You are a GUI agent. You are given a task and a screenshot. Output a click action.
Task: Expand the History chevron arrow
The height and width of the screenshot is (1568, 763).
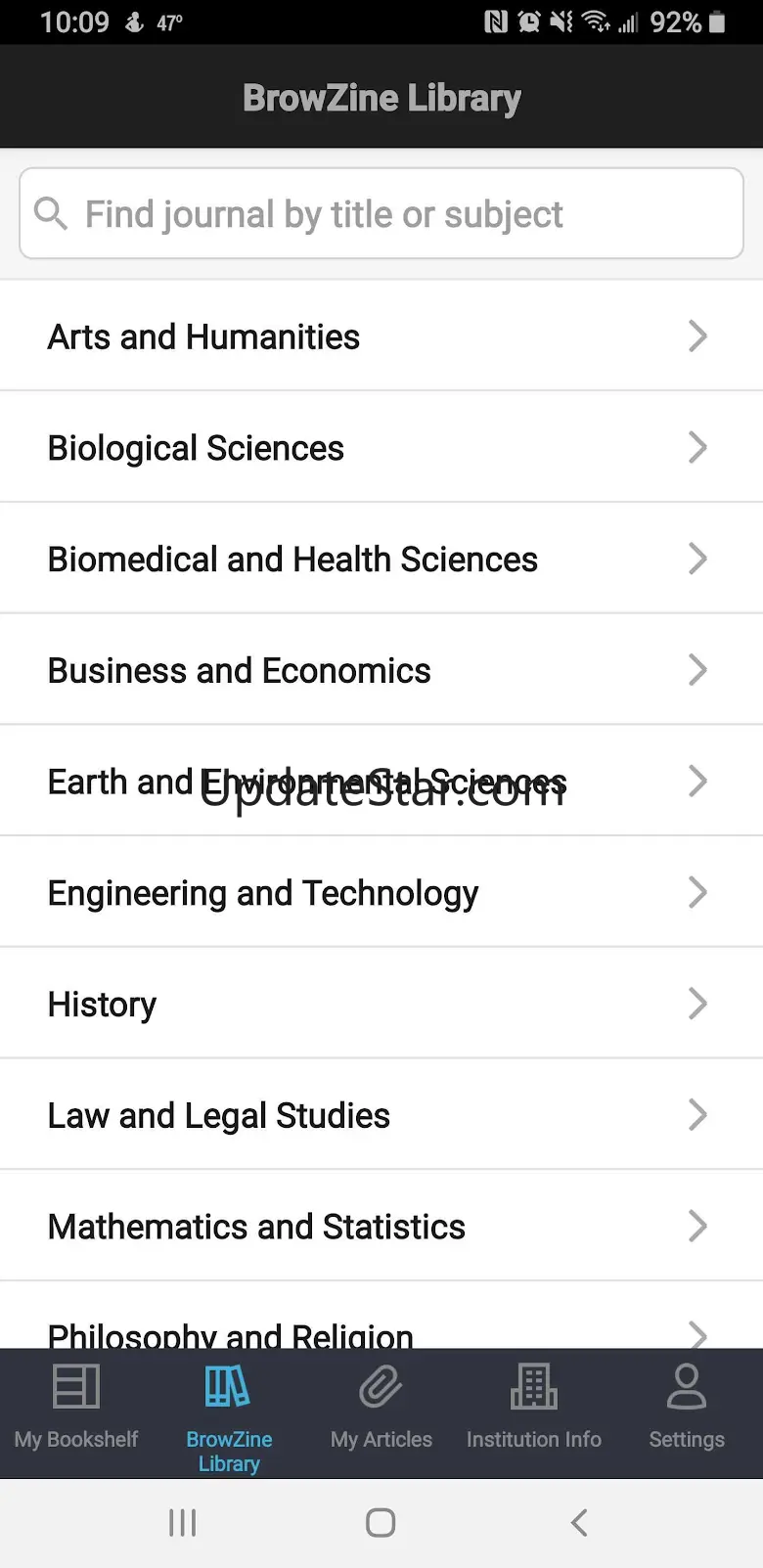point(697,1003)
